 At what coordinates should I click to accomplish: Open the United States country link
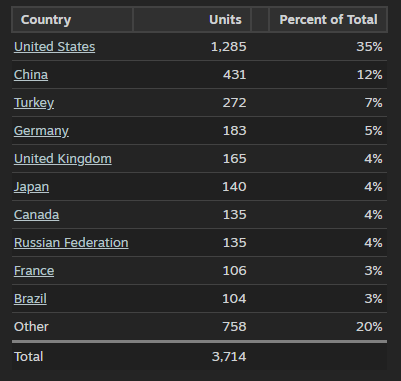[54, 47]
